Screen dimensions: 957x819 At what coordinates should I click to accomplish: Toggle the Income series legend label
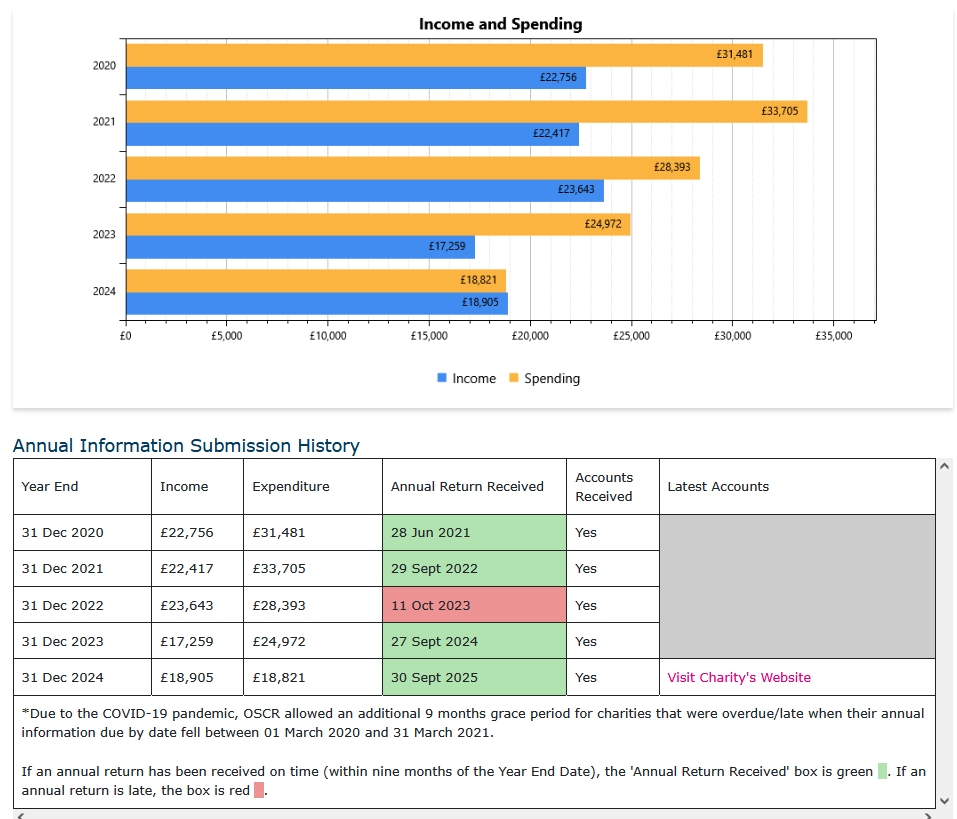[473, 378]
